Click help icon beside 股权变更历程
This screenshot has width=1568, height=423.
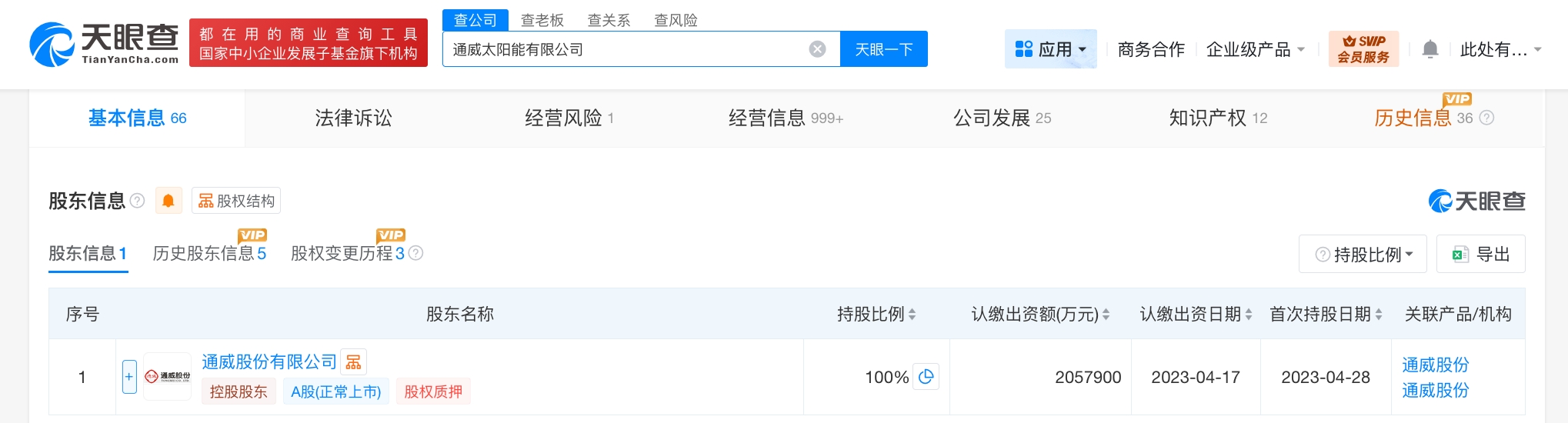click(415, 253)
